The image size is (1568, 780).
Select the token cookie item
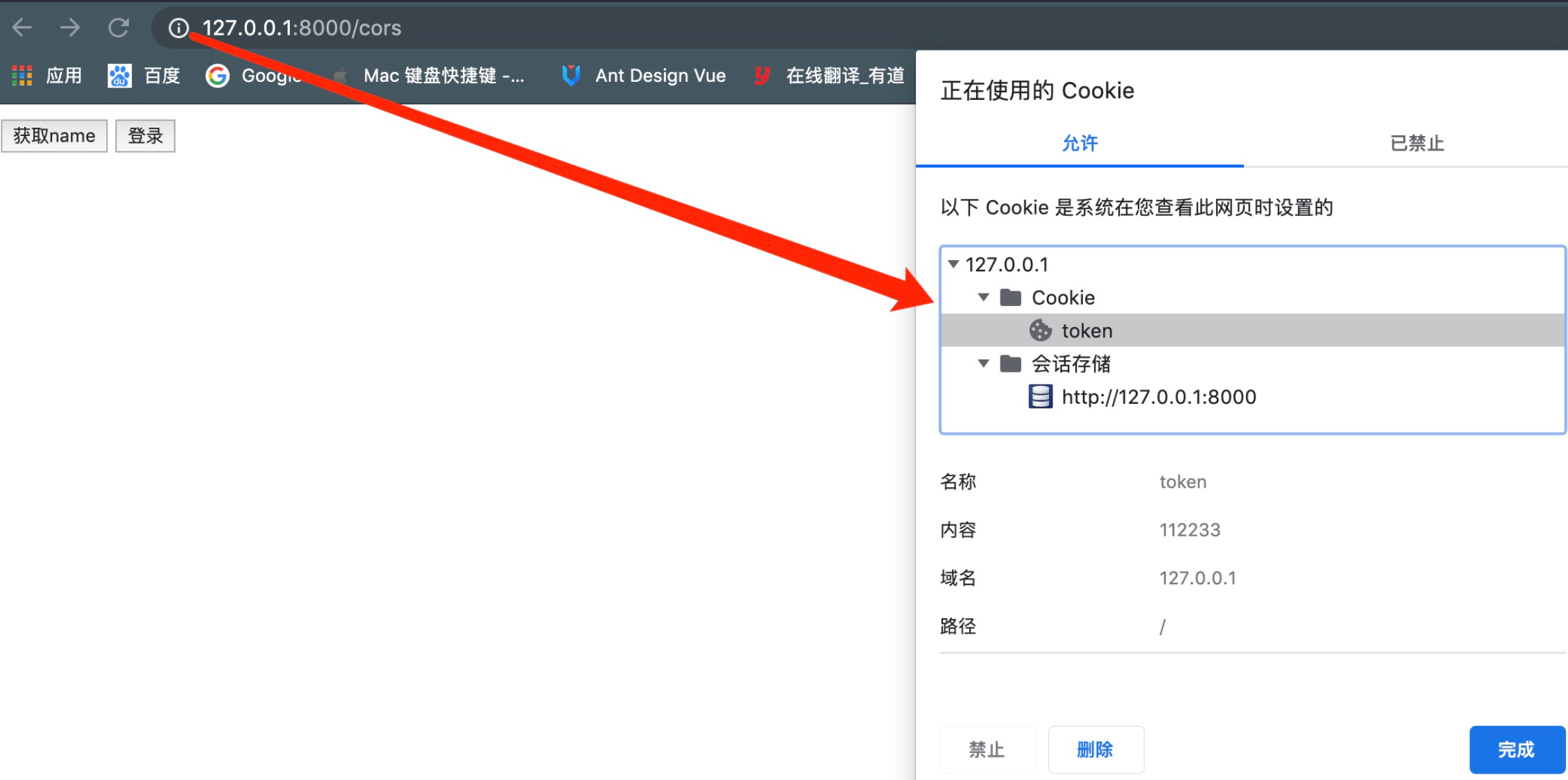[x=1086, y=331]
